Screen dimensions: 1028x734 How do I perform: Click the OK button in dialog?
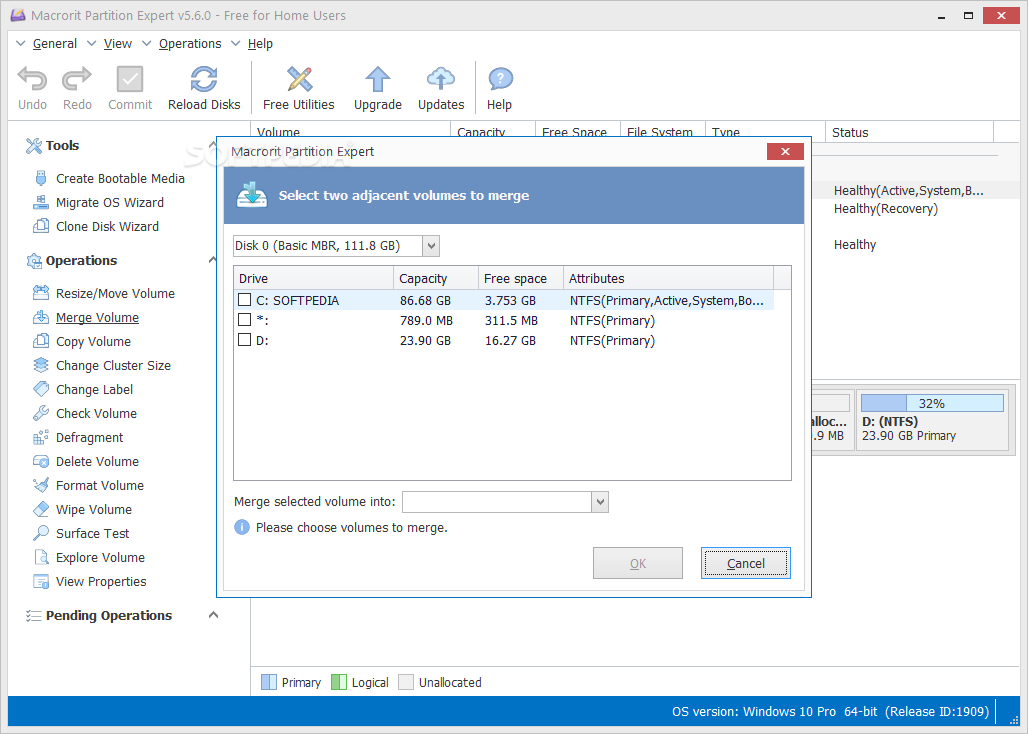(638, 563)
